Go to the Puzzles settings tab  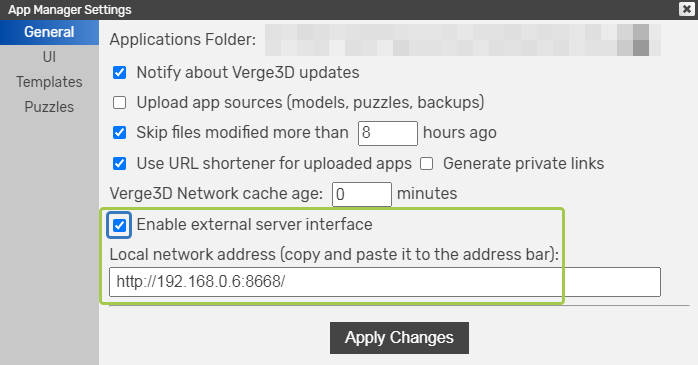pos(49,107)
